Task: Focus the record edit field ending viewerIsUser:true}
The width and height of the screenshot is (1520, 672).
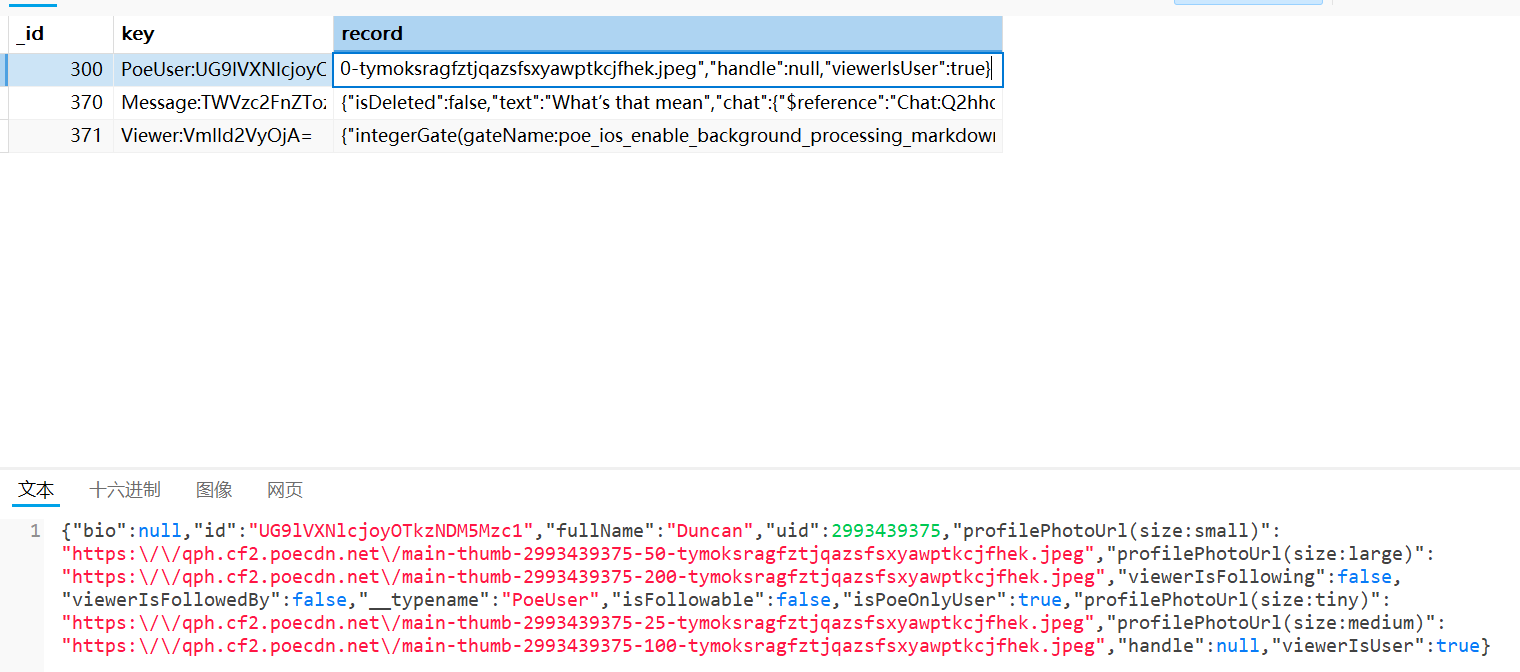Action: tap(668, 70)
